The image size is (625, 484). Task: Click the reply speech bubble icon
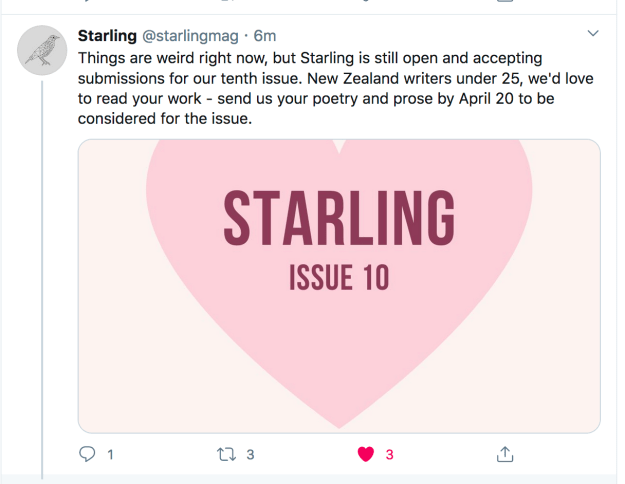87,454
